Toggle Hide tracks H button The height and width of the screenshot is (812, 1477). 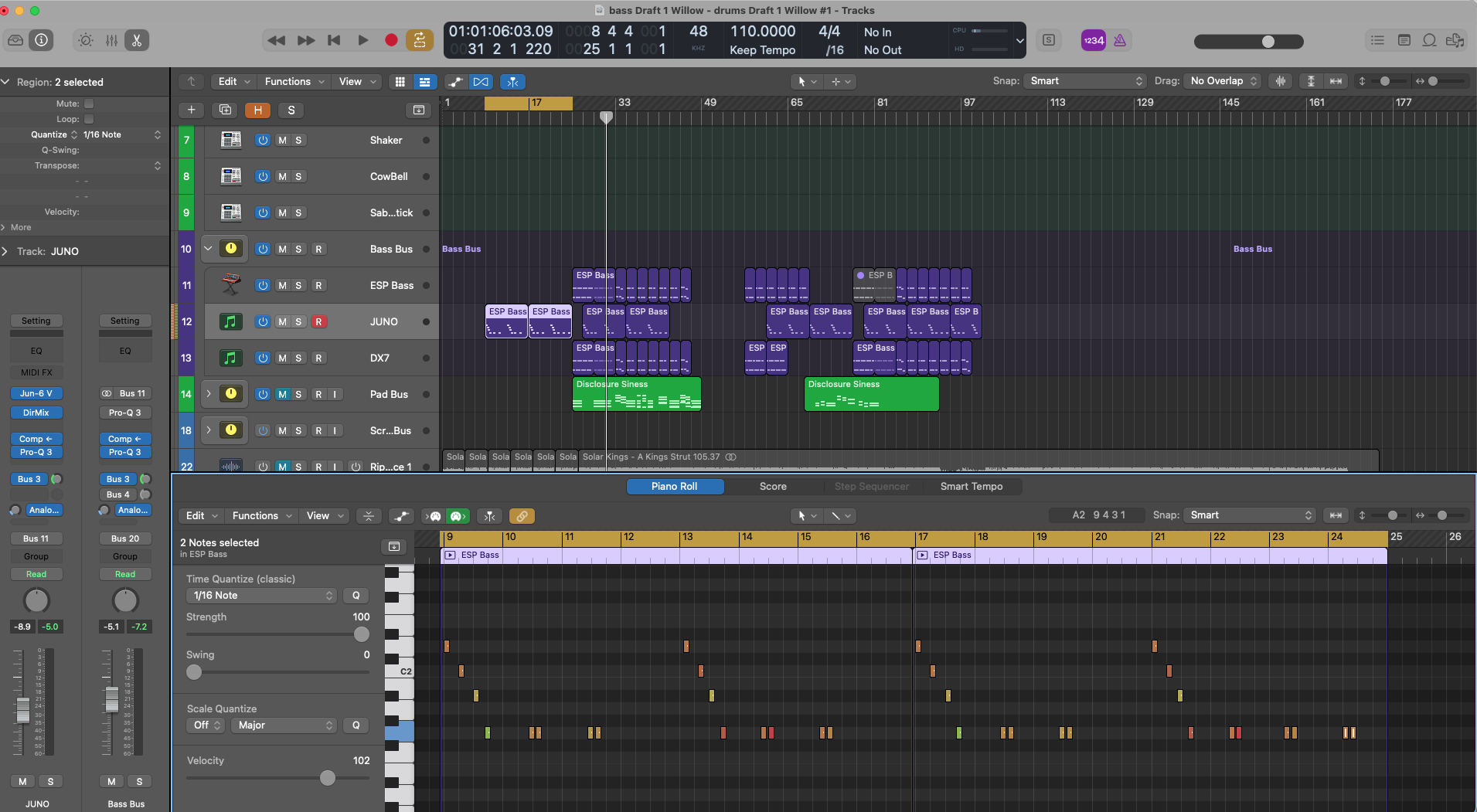[x=257, y=110]
